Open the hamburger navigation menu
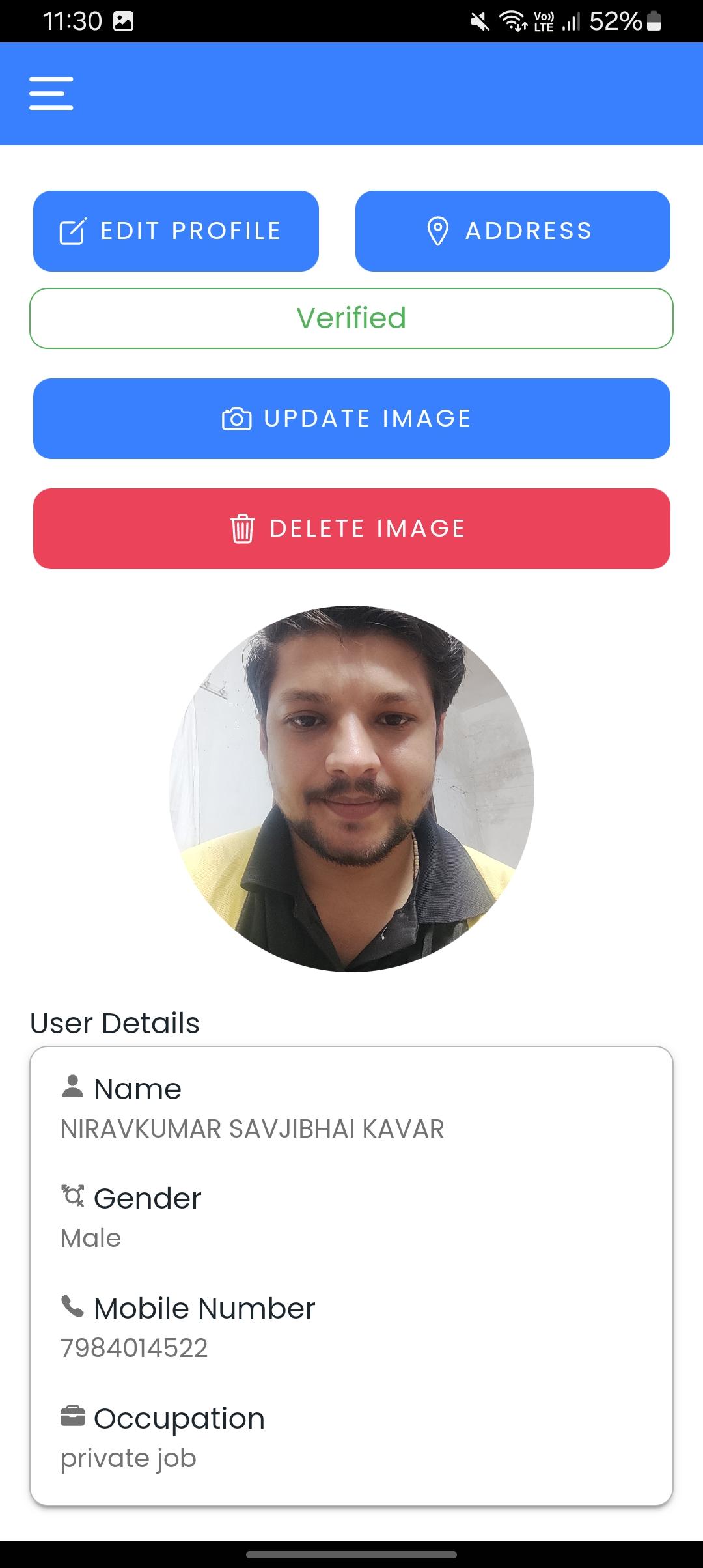 coord(51,94)
